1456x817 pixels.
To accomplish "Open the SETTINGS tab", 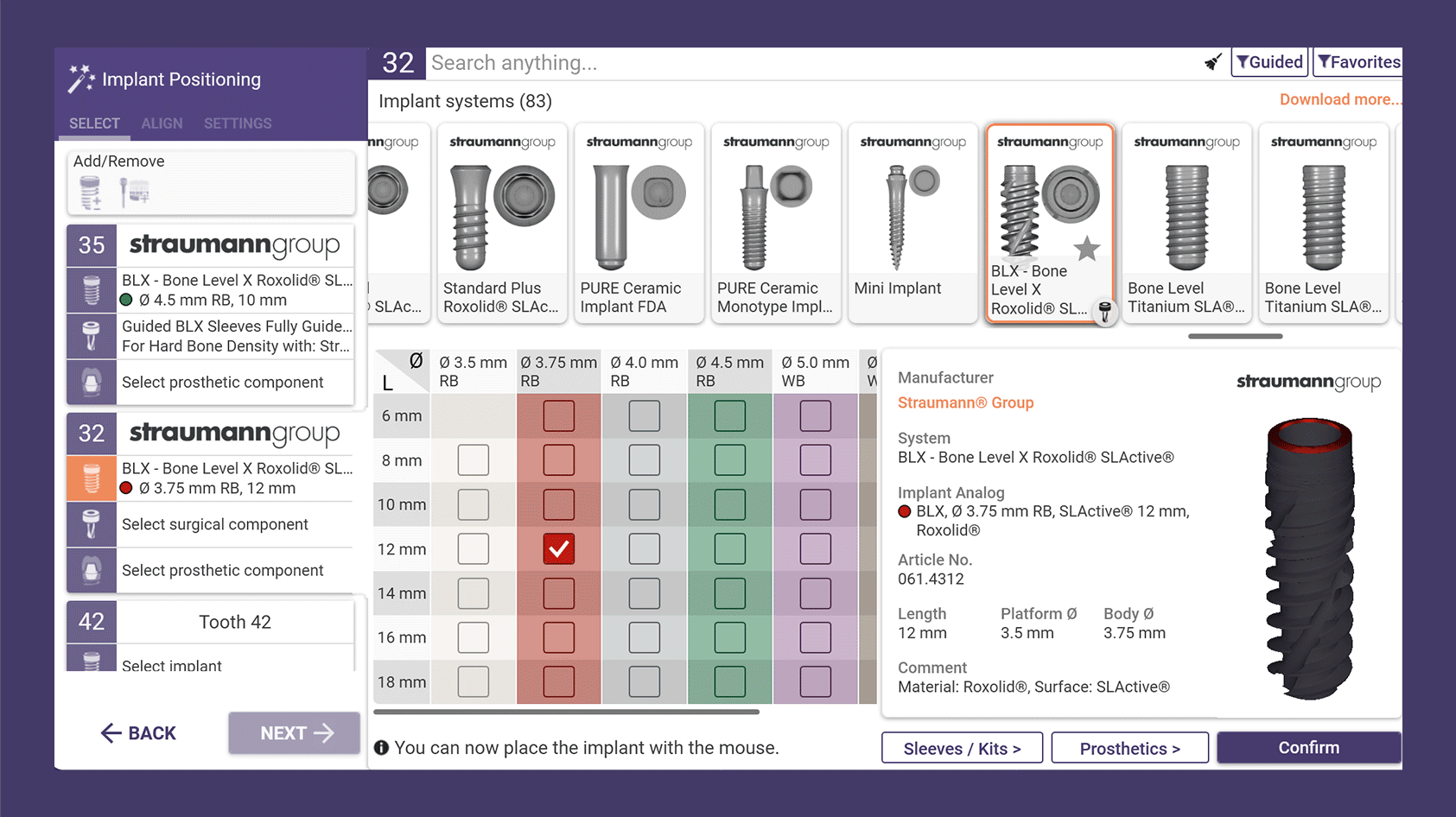I will click(238, 123).
